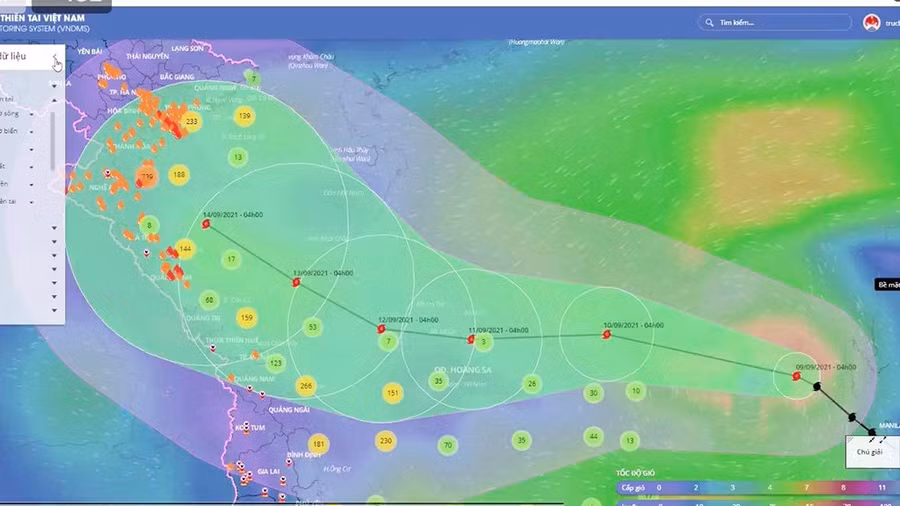Viewport: 900px width, 506px height.
Task: Expand the last dropdown arrow in side panel
Action: click(x=53, y=311)
